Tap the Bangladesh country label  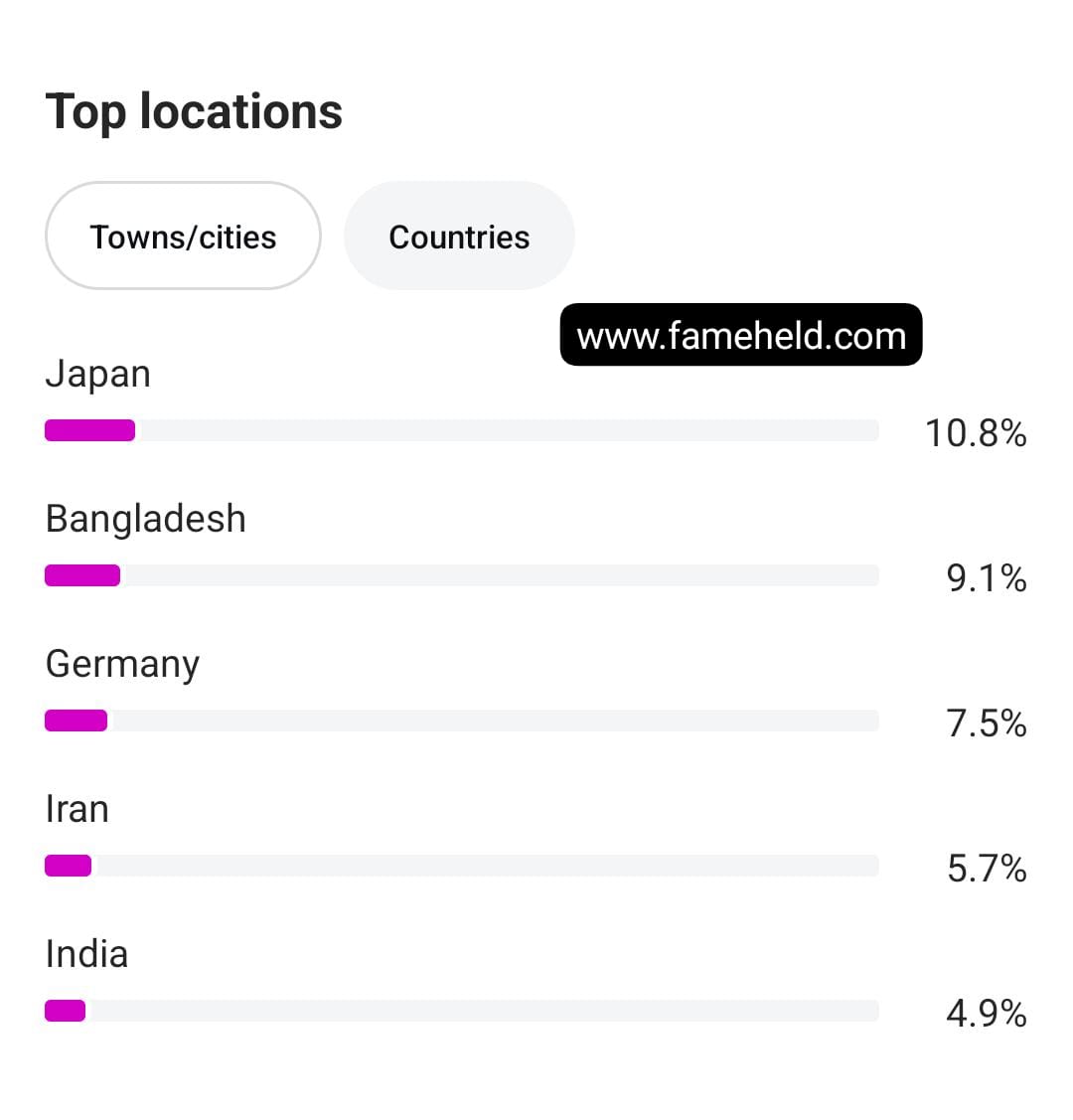(146, 519)
